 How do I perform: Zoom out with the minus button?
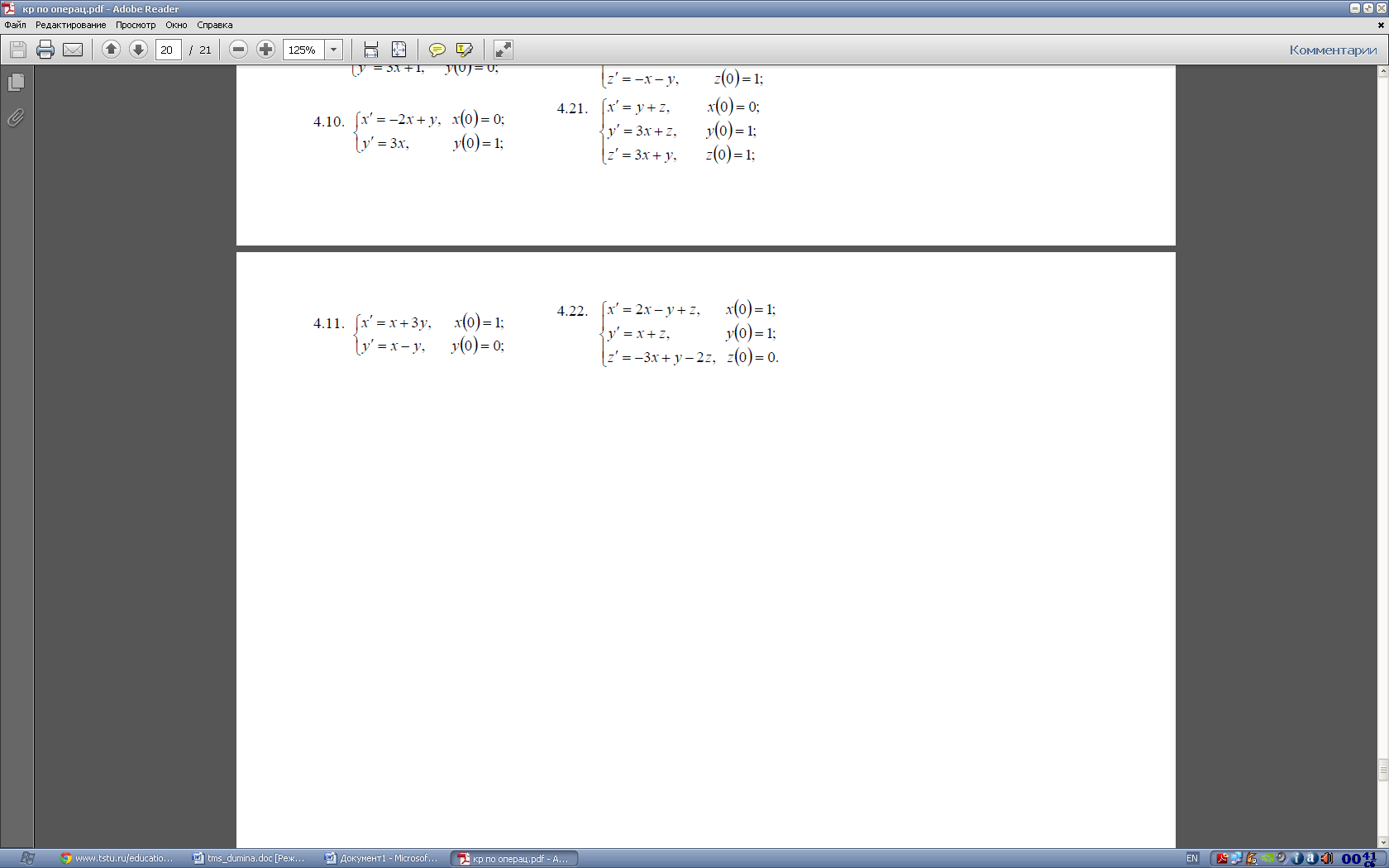[x=238, y=50]
